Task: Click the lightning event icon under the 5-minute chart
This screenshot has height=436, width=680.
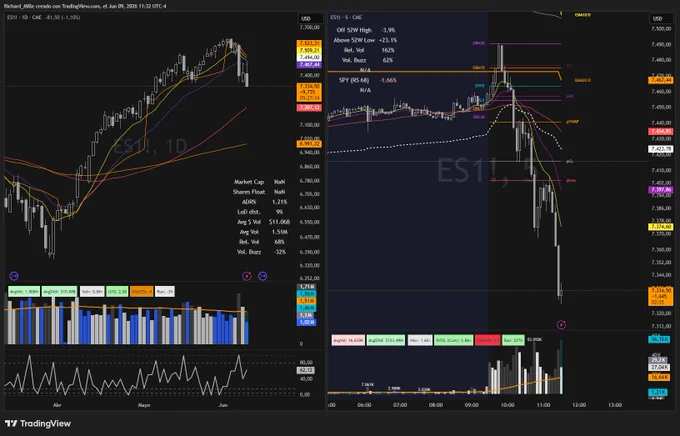Action: (x=561, y=325)
